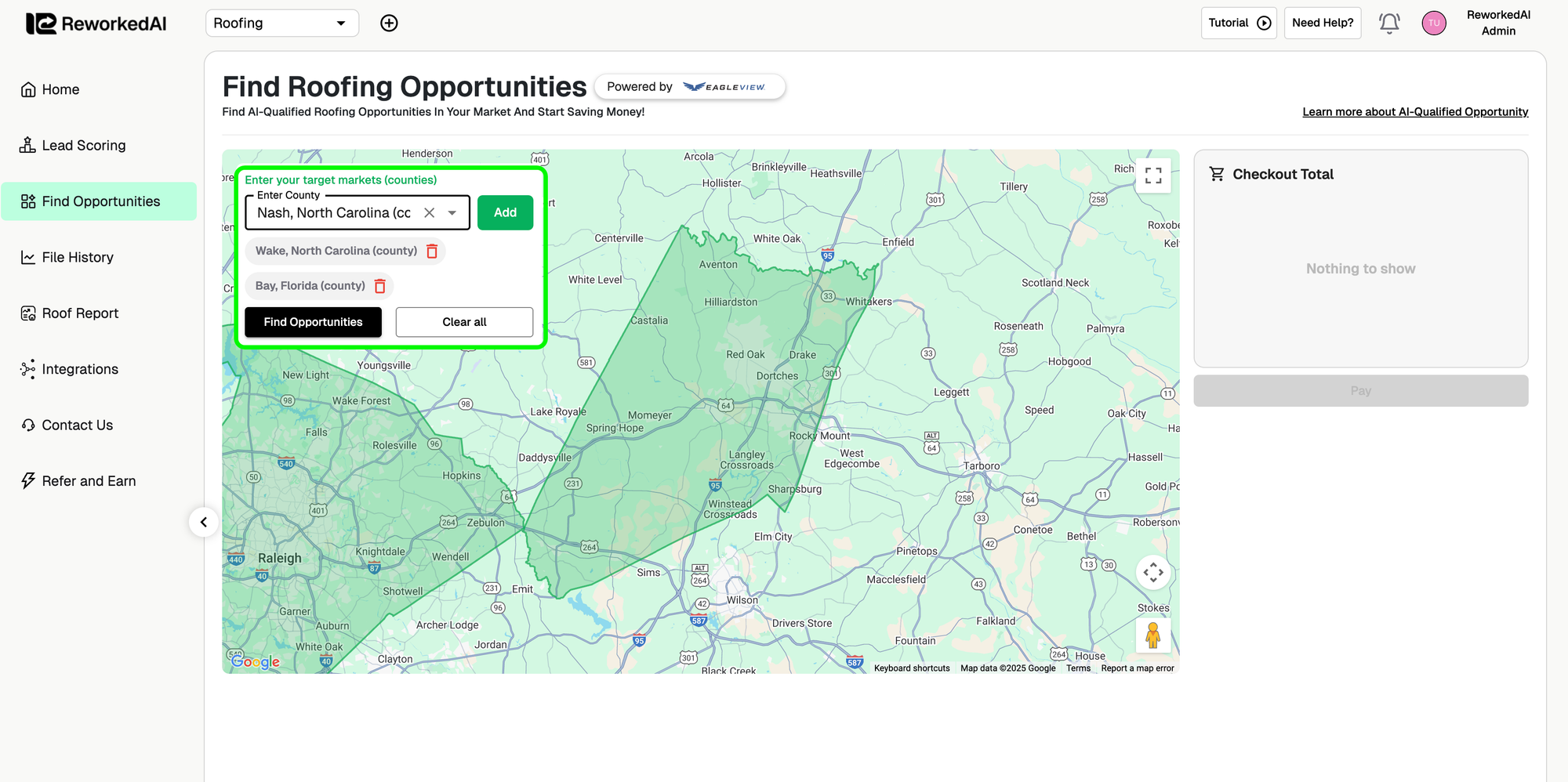Collapse the left sidebar

(x=204, y=522)
